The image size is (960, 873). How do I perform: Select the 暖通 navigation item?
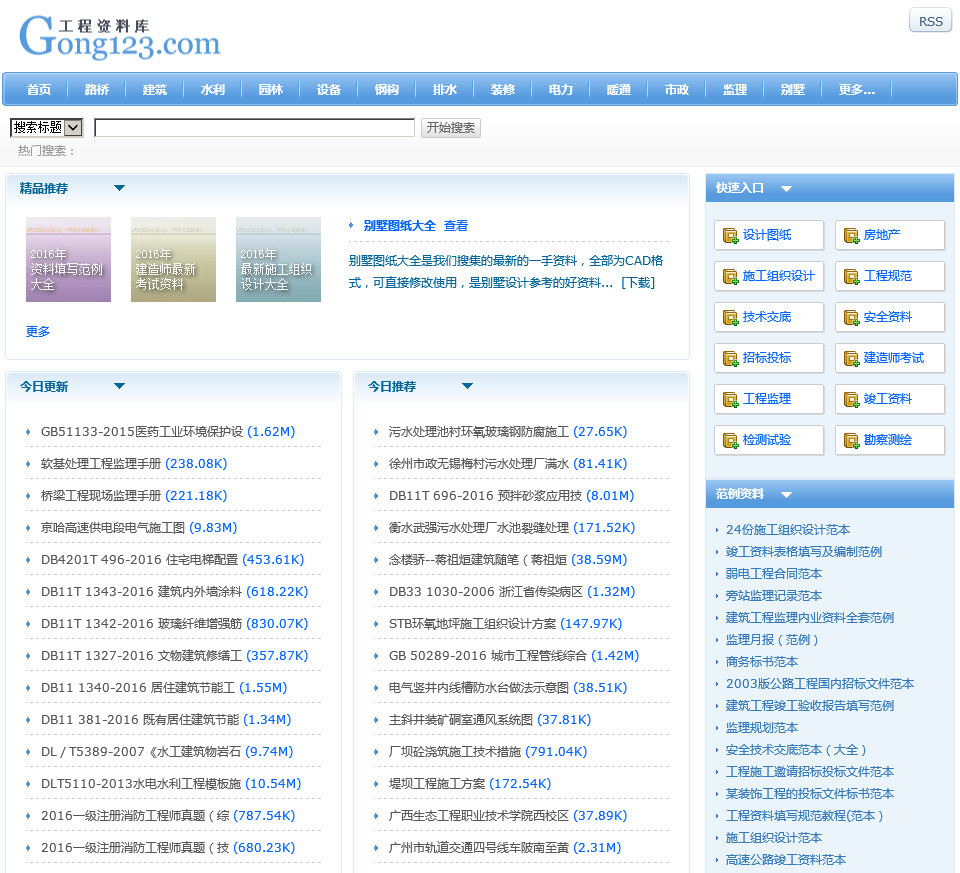[618, 90]
